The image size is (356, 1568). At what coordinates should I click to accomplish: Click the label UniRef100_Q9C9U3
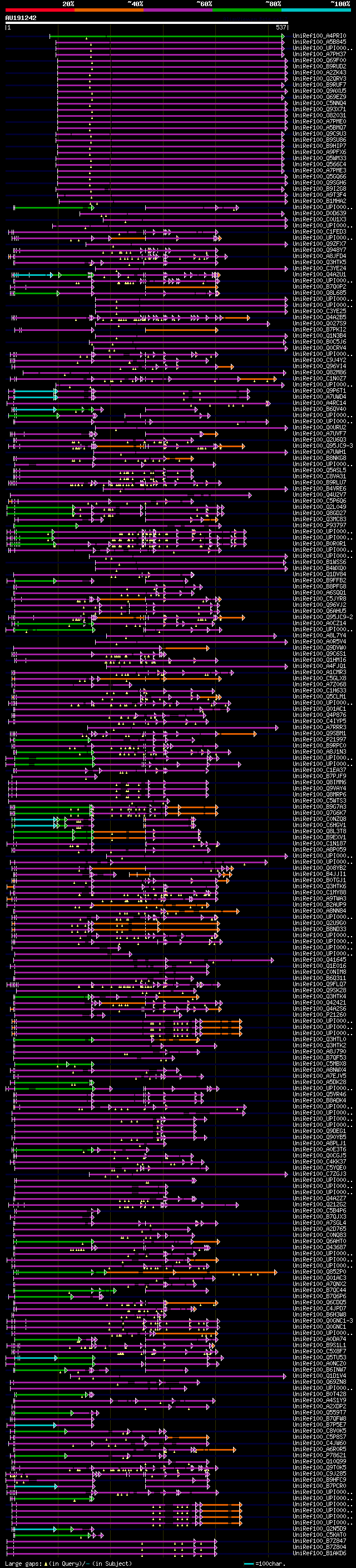point(319,134)
